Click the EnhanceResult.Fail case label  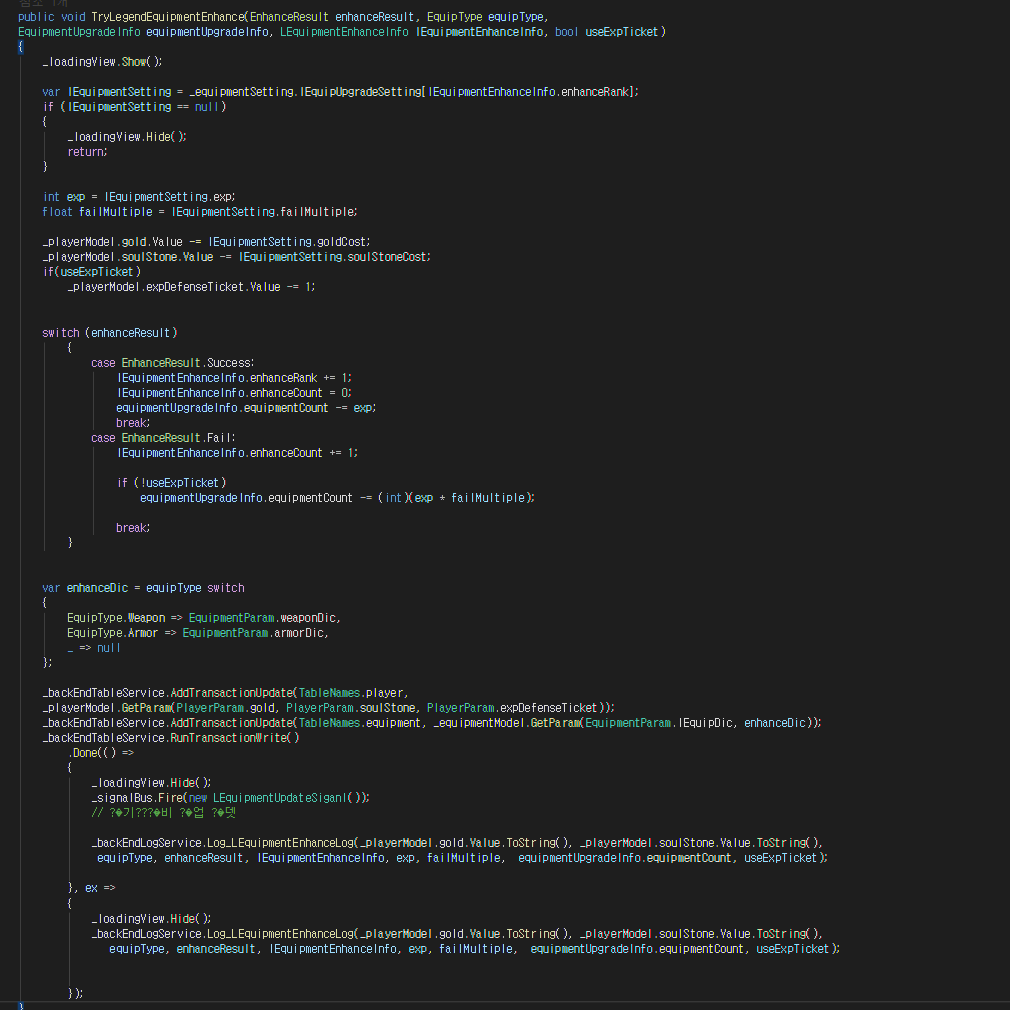(176, 438)
